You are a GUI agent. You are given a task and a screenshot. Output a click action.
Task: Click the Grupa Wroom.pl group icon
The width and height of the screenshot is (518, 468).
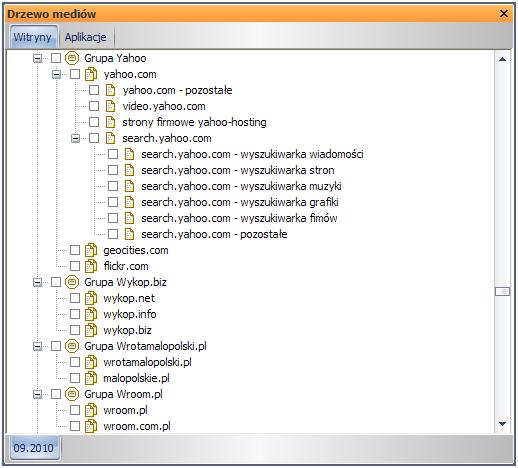[x=72, y=394]
